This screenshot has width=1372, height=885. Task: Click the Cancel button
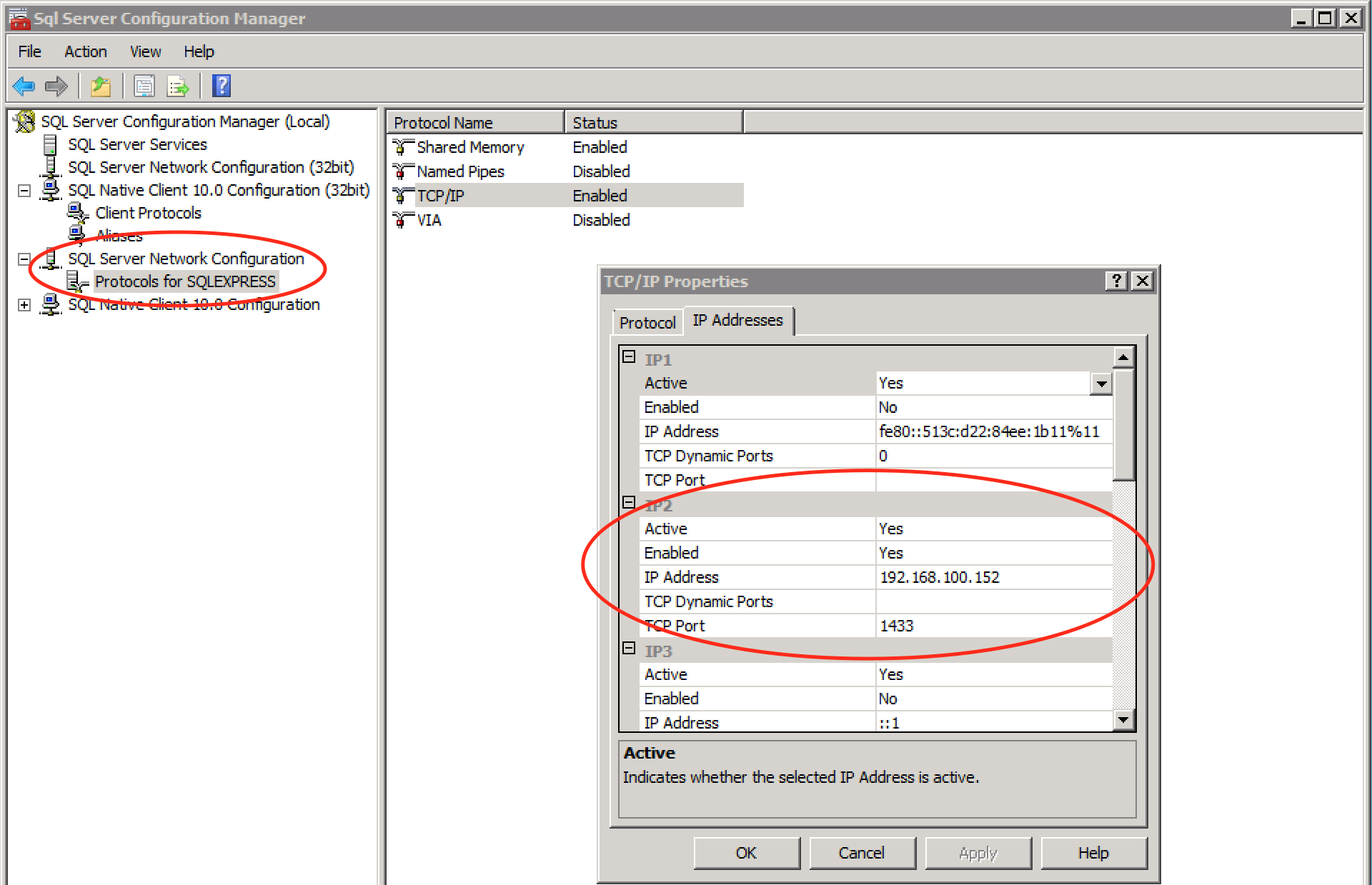862,853
